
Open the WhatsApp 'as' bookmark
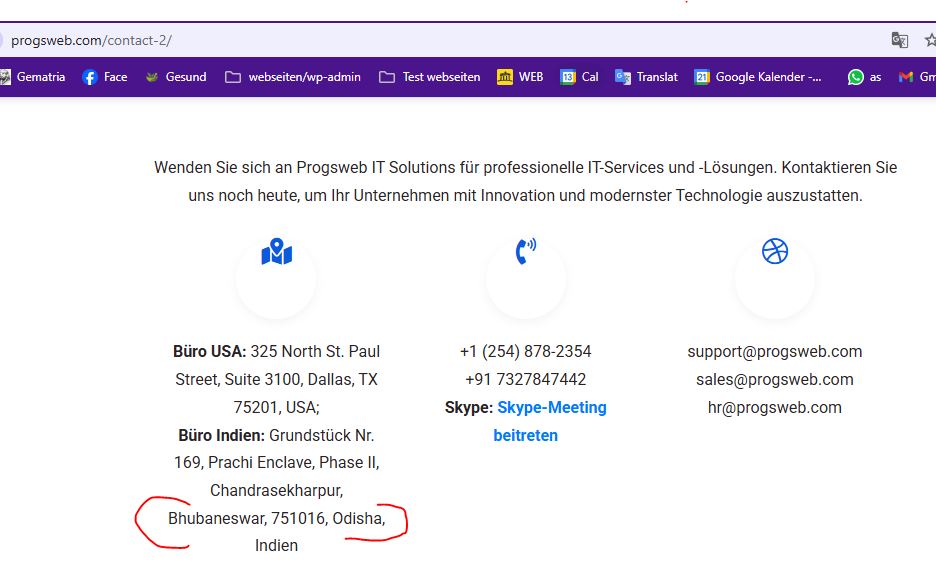[865, 77]
